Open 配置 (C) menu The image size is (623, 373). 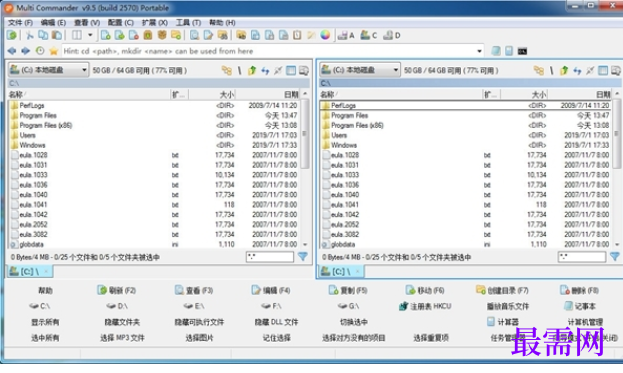click(121, 23)
